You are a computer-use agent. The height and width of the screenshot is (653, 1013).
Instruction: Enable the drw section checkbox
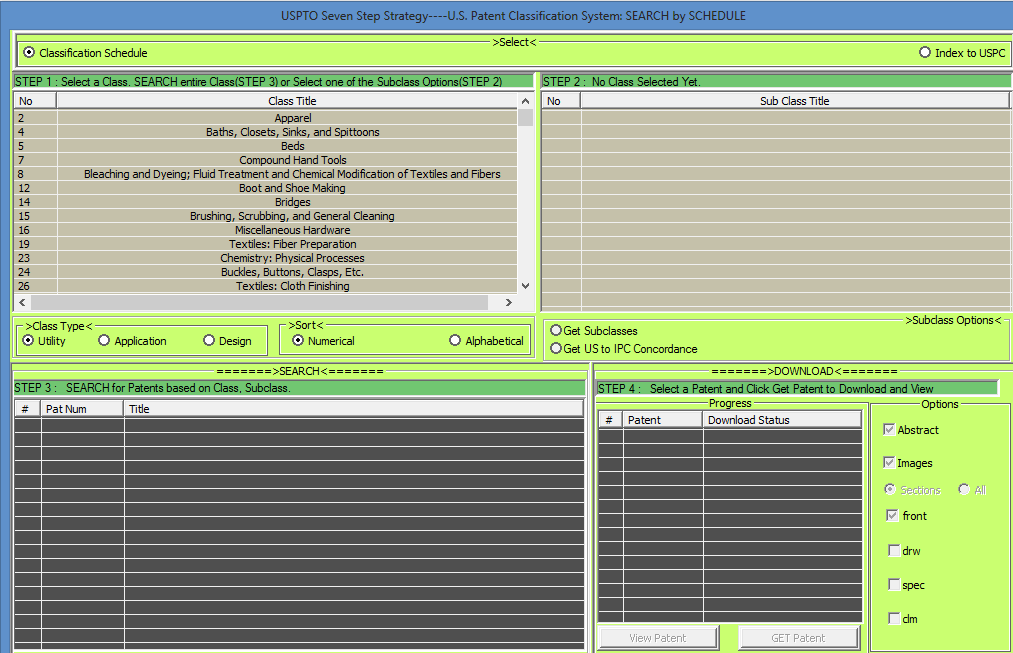pos(894,550)
